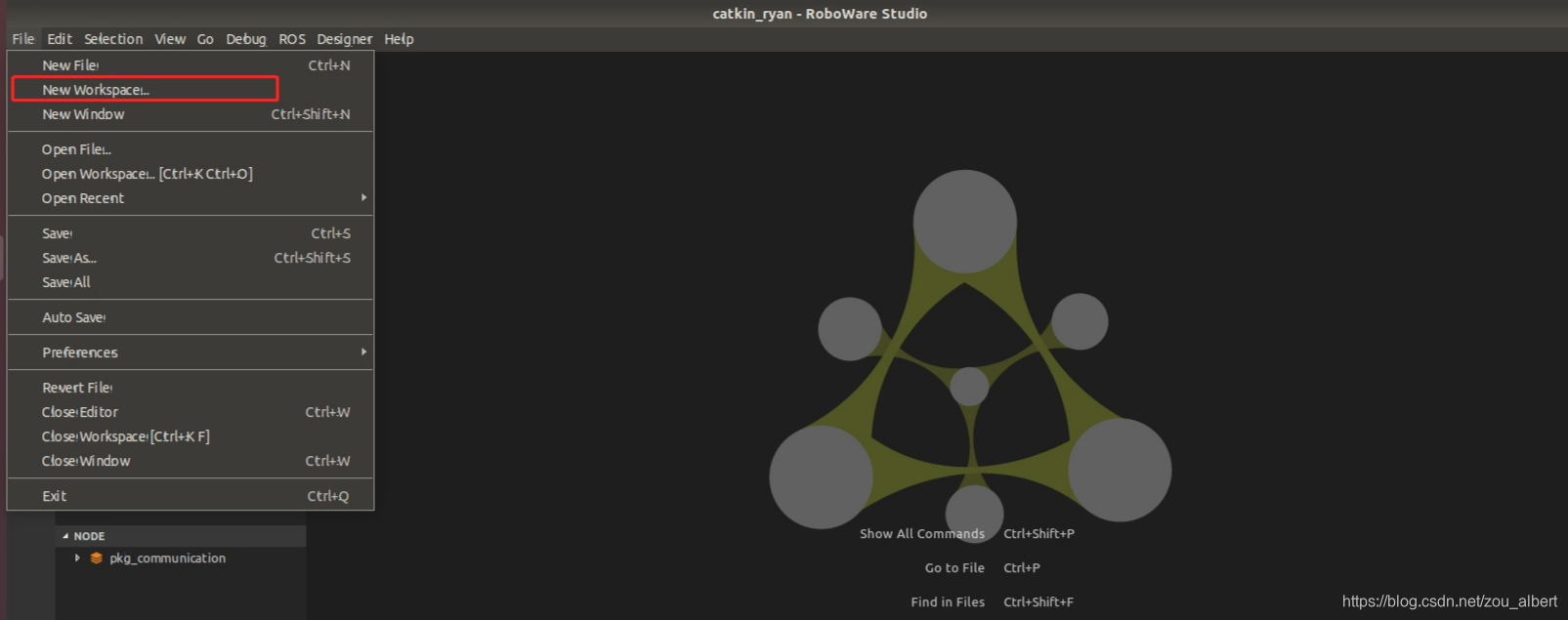Viewport: 1568px width, 620px height.
Task: Expand the Open Recent submenu
Action: point(191,198)
